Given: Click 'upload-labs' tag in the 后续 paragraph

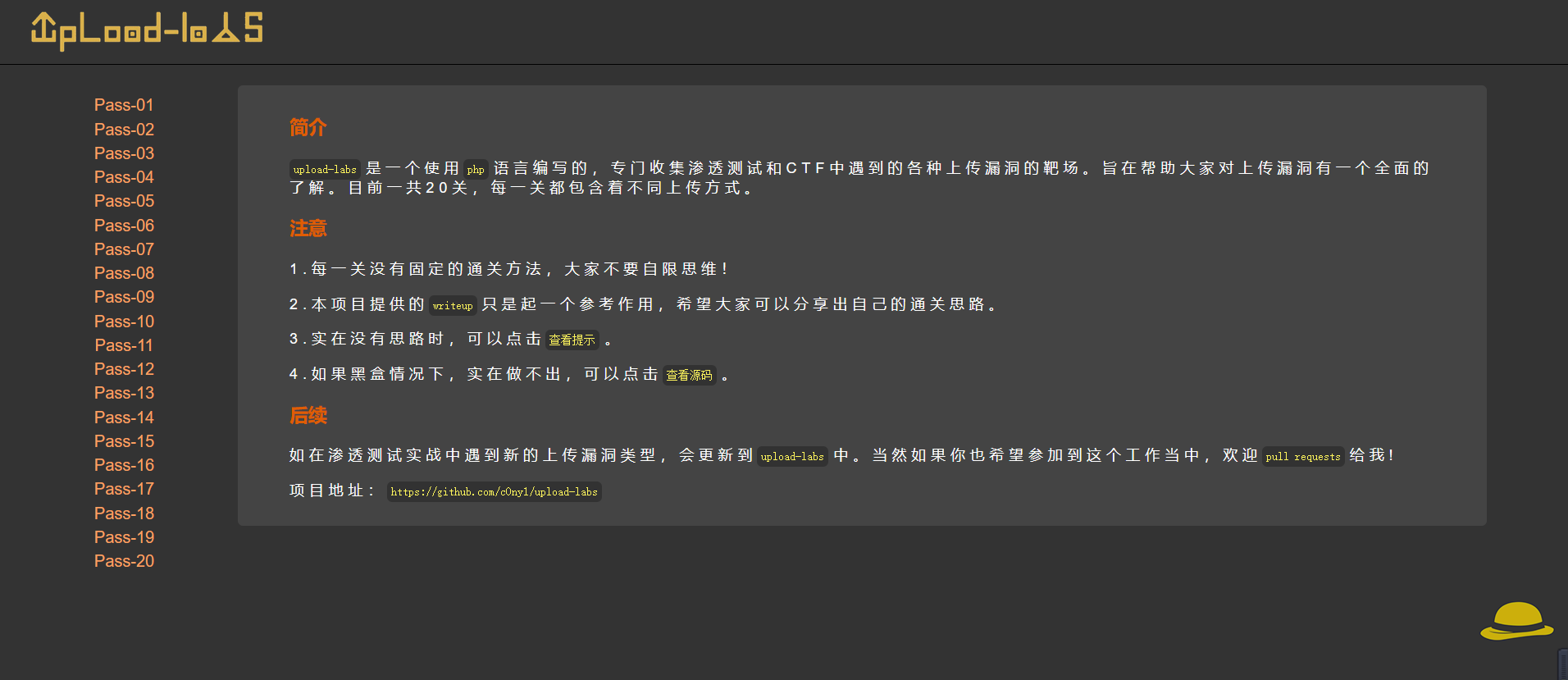Looking at the screenshot, I should [x=792, y=457].
